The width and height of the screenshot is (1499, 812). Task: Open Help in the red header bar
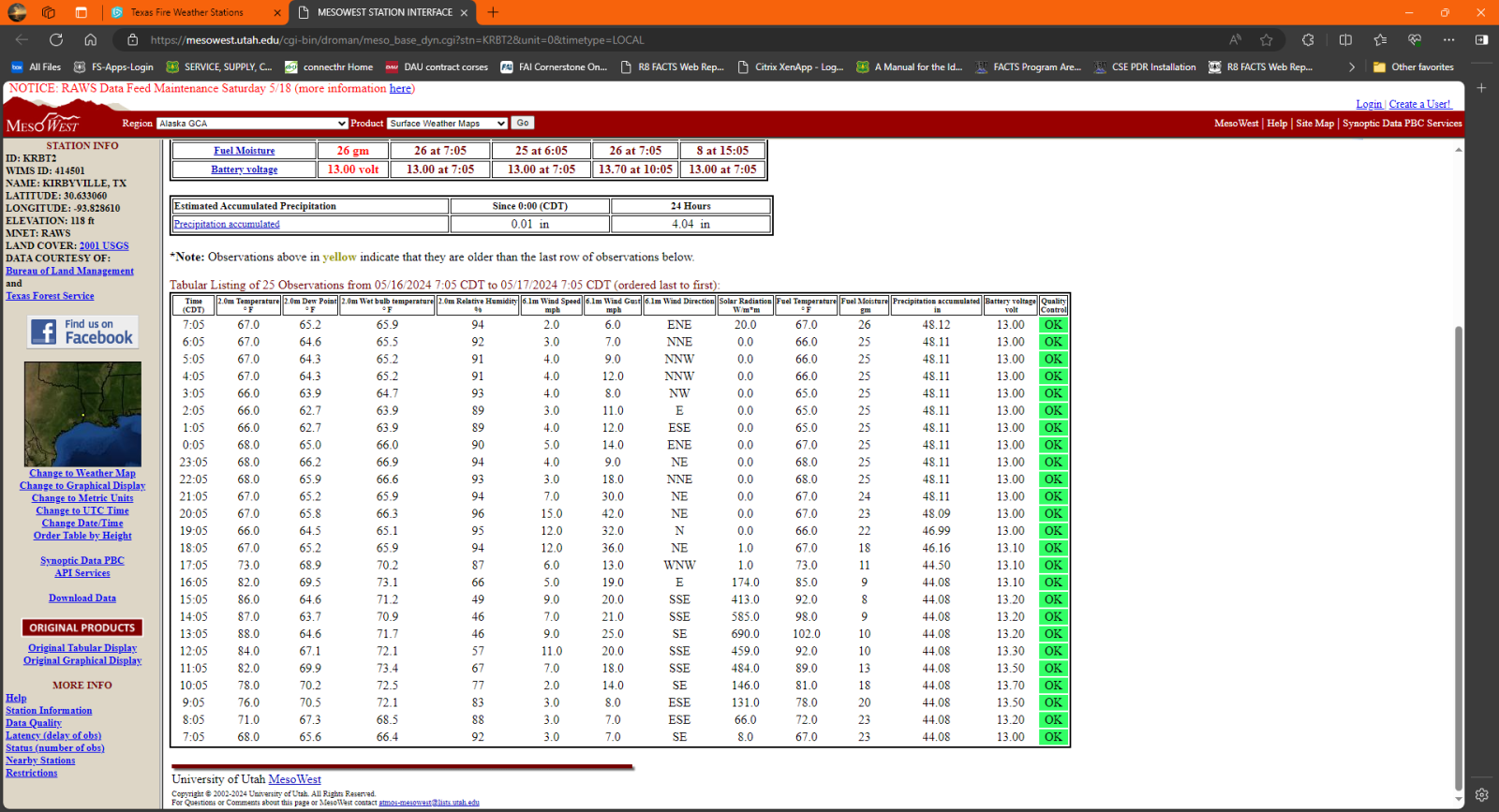tap(1277, 124)
